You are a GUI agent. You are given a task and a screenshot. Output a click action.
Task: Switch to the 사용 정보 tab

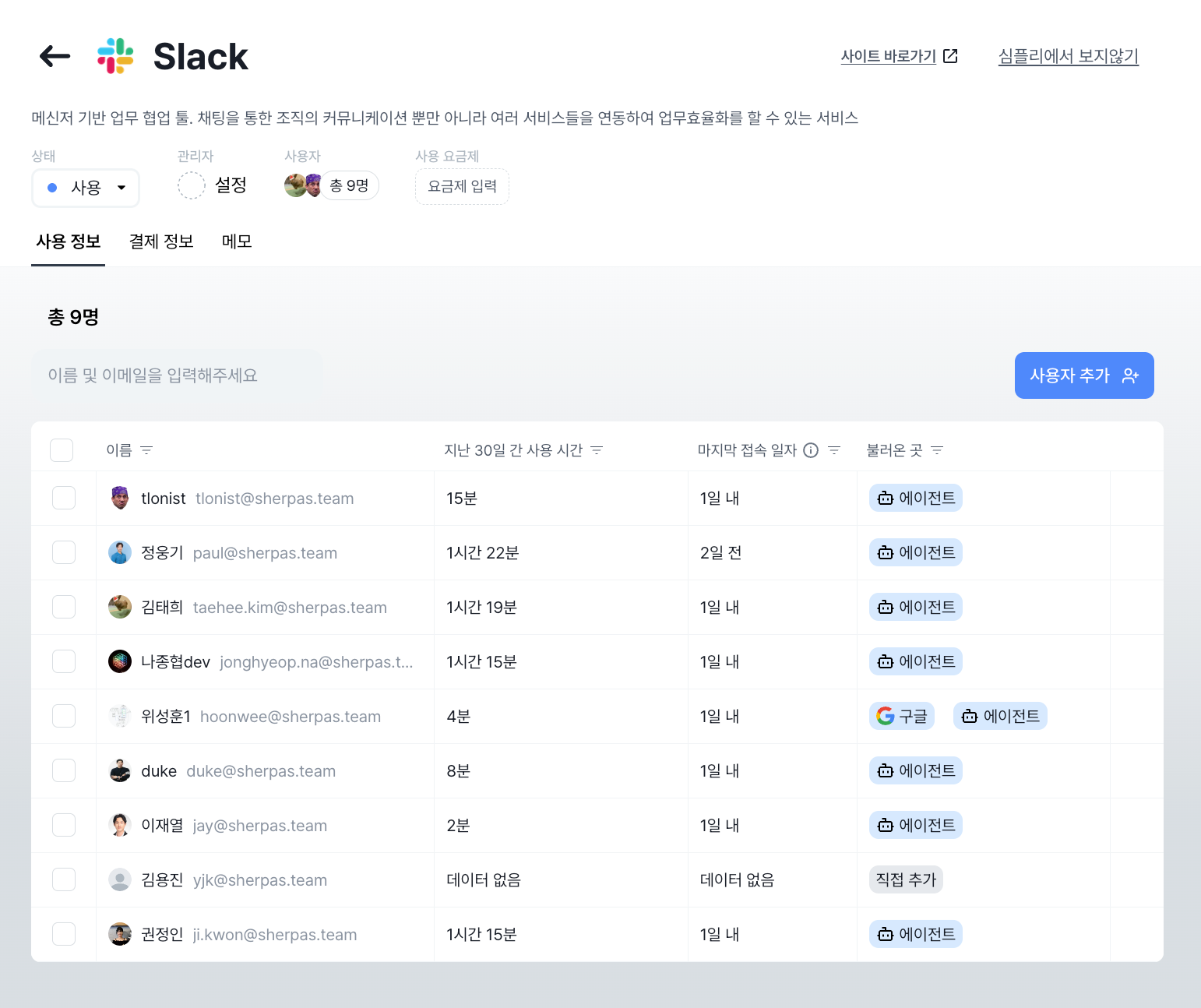pos(69,241)
